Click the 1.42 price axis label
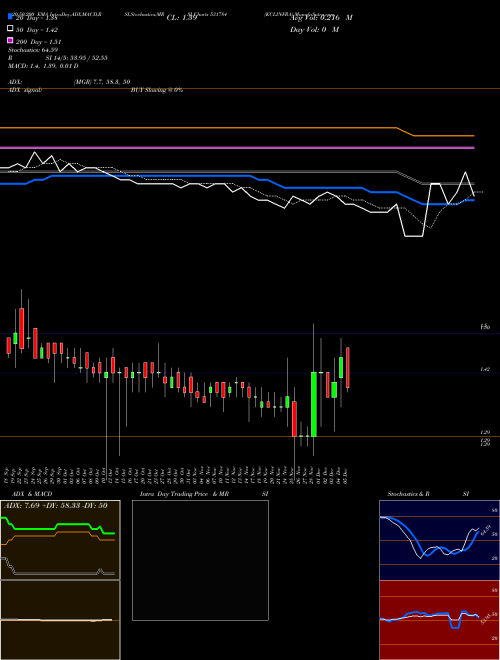The height and width of the screenshot is (660, 500). click(485, 370)
